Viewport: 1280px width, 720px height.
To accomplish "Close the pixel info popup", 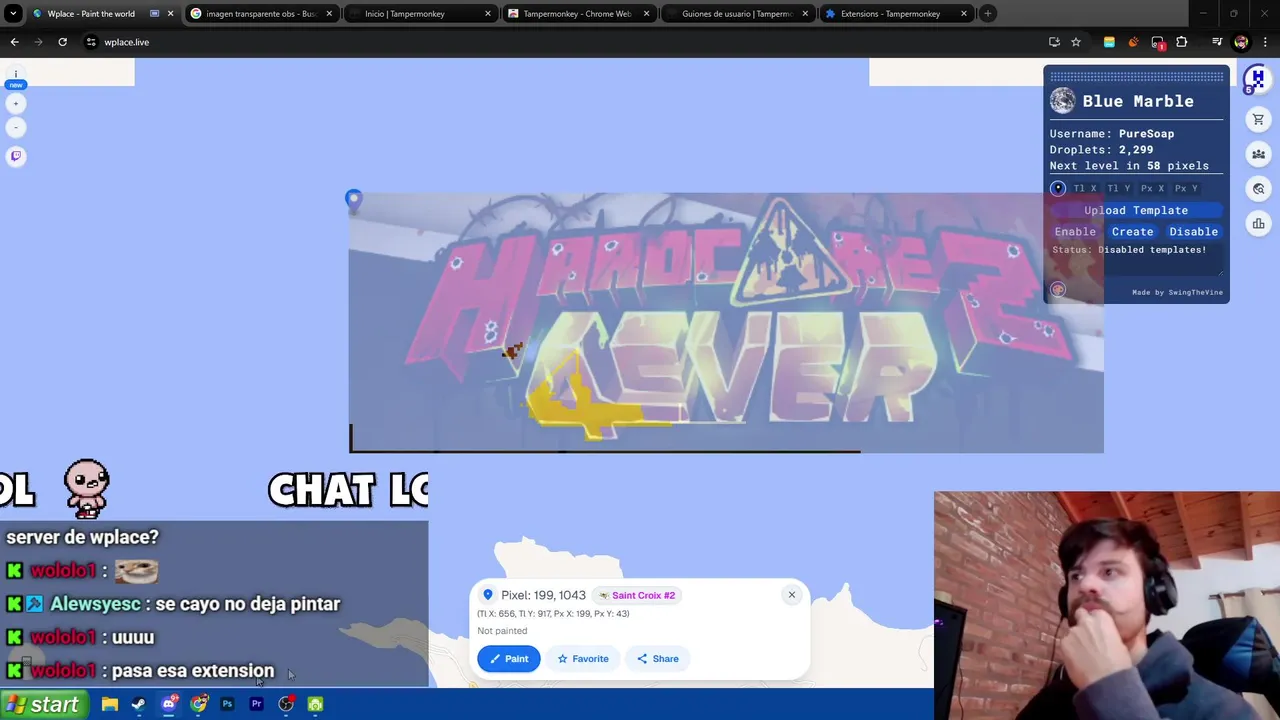I will click(791, 595).
